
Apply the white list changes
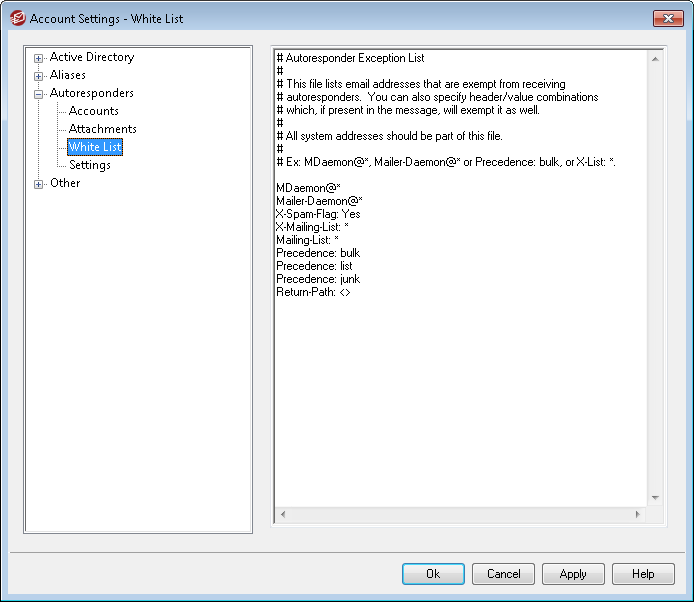(x=573, y=574)
